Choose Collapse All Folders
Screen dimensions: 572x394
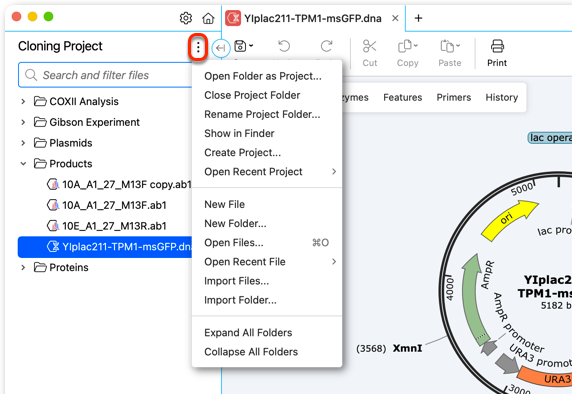[x=251, y=352]
